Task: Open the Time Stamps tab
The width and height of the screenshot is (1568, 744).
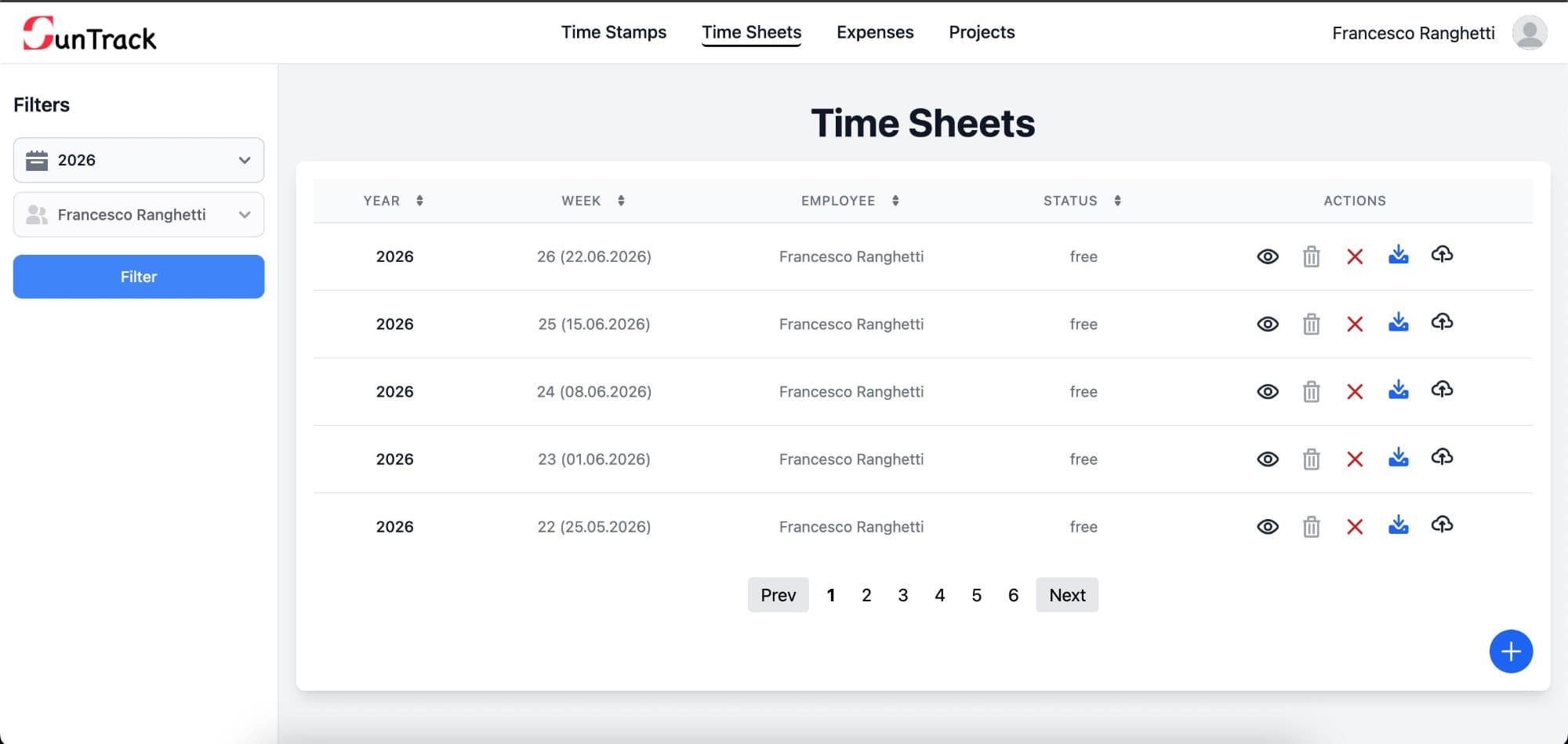Action: 614,32
